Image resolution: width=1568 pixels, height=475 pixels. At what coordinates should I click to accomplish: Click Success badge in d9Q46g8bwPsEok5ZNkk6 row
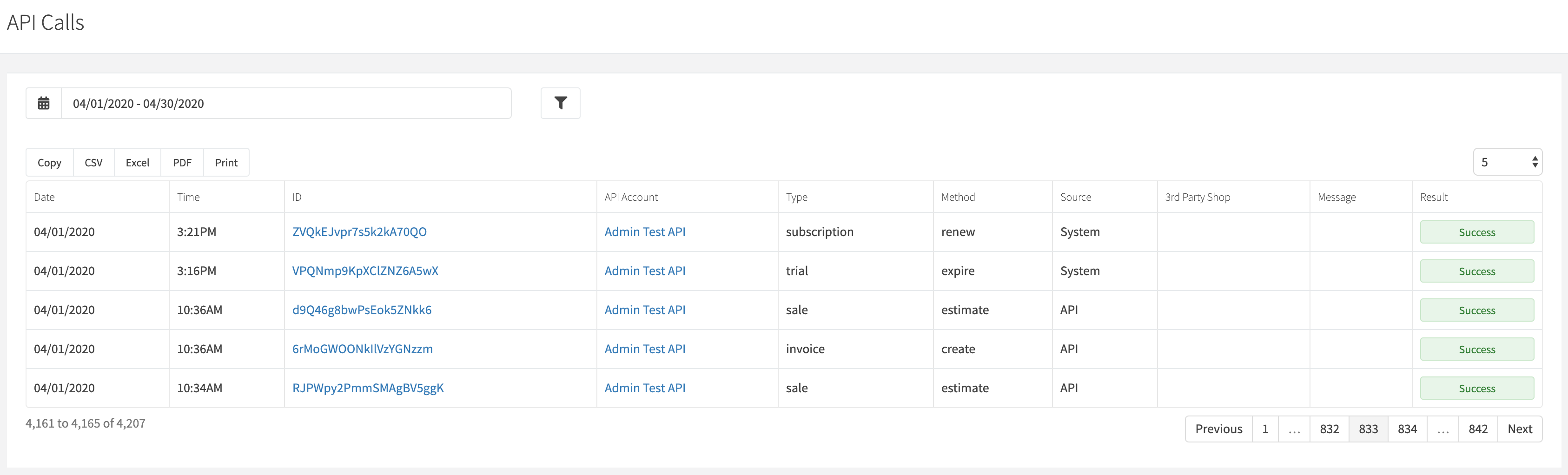coord(1477,310)
